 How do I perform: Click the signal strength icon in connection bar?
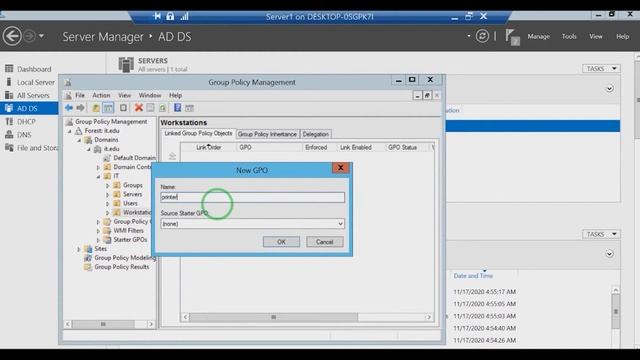click(x=184, y=16)
